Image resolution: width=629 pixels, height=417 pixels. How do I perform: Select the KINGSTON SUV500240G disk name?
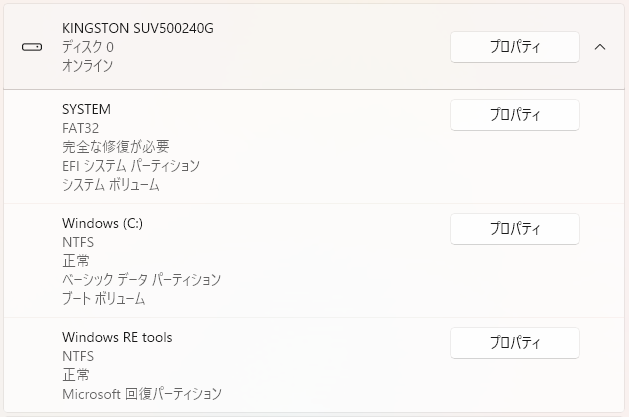(138, 28)
